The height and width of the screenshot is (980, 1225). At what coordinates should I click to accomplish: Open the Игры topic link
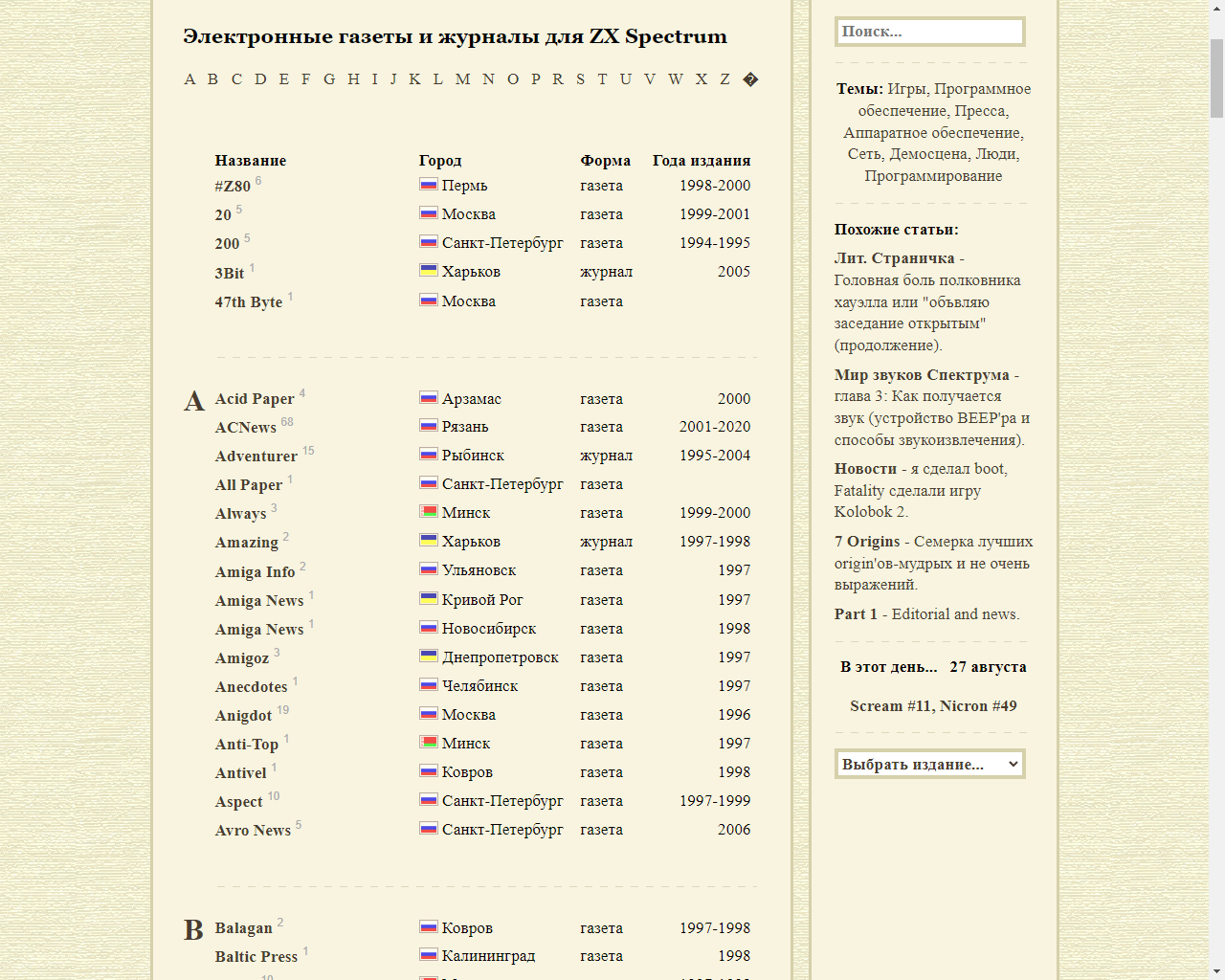tap(906, 89)
